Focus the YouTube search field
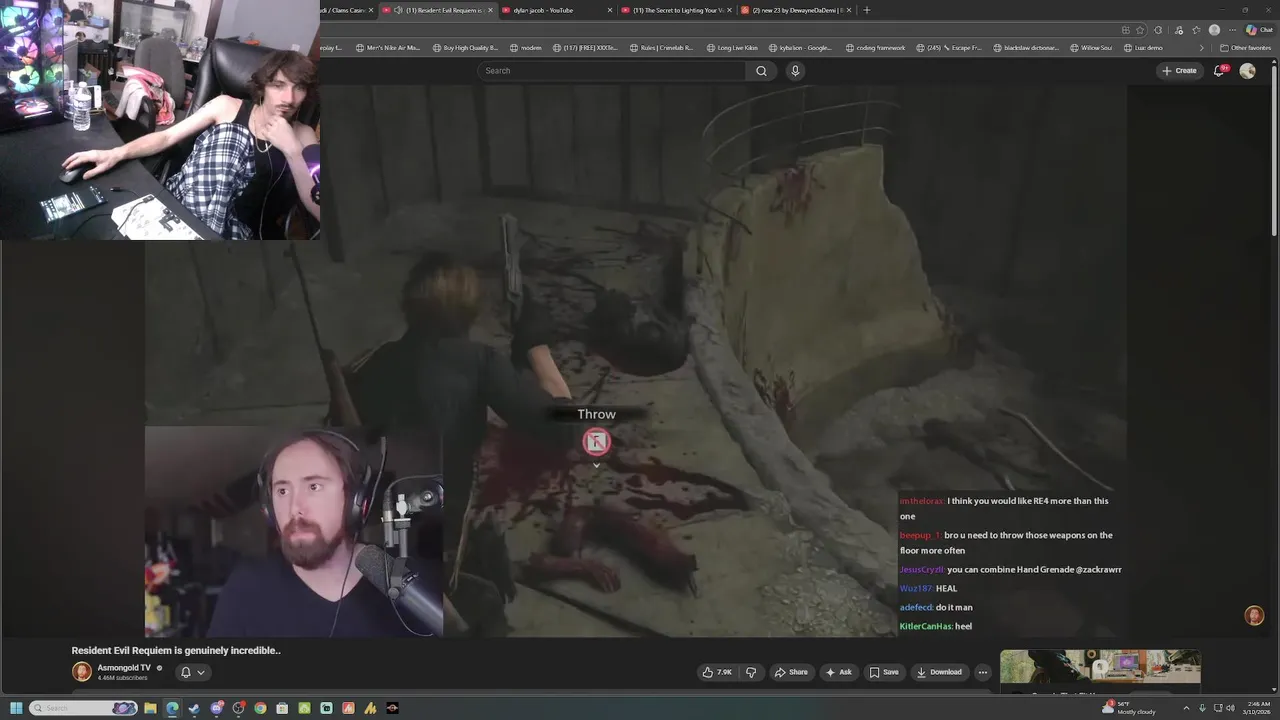Image resolution: width=1280 pixels, height=720 pixels. [x=611, y=71]
